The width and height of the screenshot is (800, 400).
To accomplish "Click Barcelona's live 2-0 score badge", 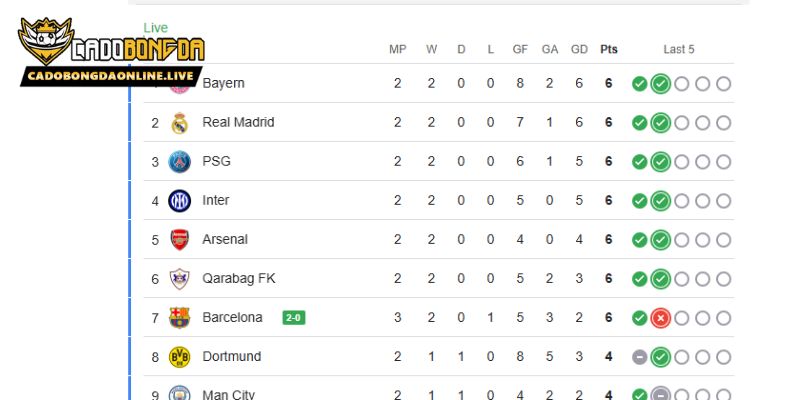I will tap(293, 318).
